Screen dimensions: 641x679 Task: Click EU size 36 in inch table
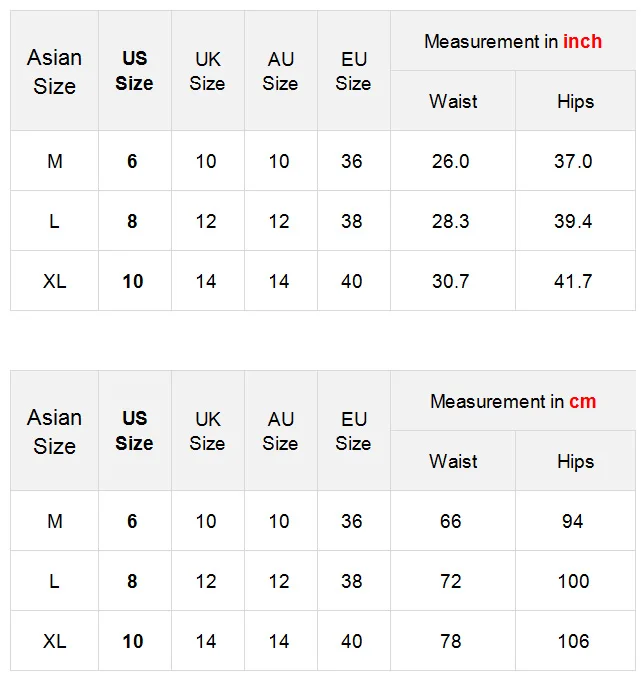(x=352, y=161)
